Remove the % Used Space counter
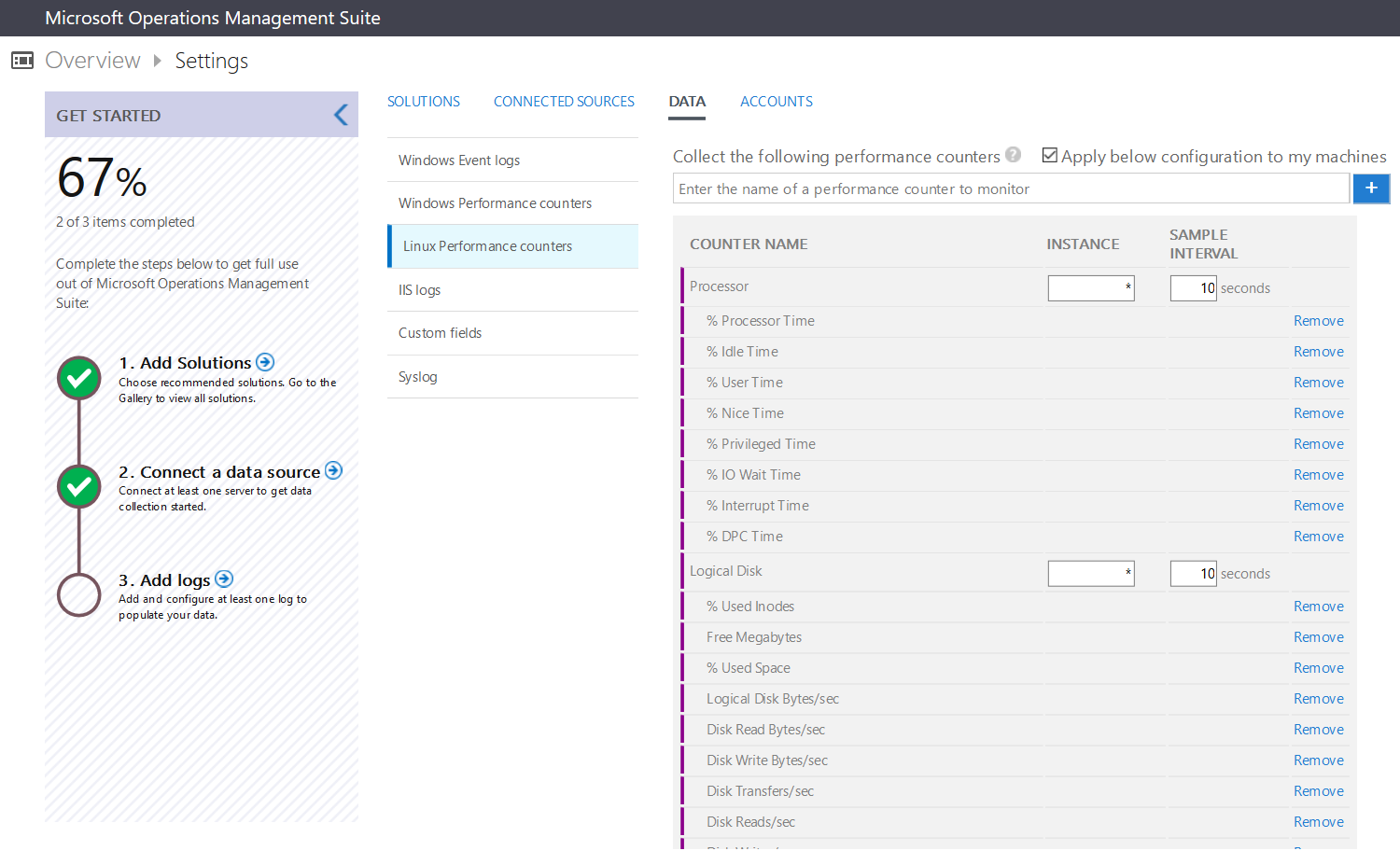The image size is (1400, 851). point(1319,668)
